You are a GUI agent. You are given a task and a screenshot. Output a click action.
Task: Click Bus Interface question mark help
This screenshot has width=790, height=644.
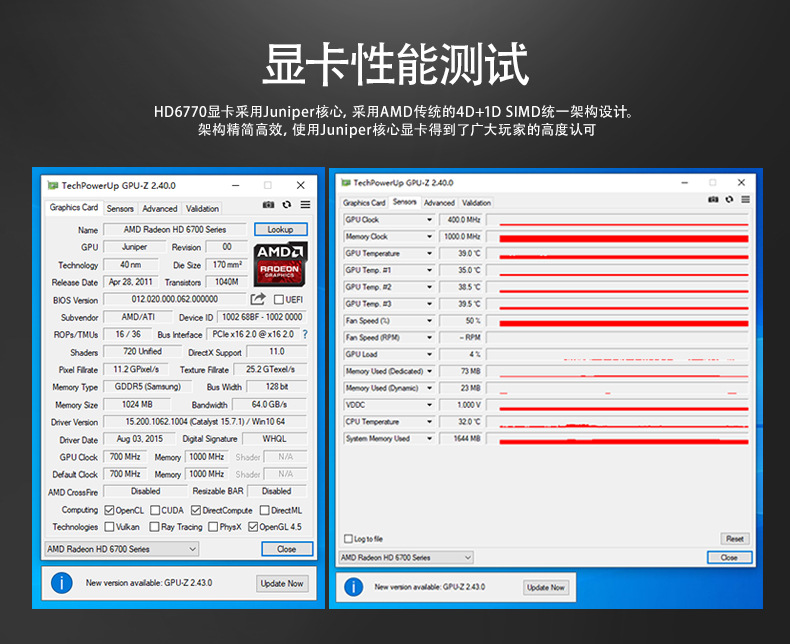point(305,334)
